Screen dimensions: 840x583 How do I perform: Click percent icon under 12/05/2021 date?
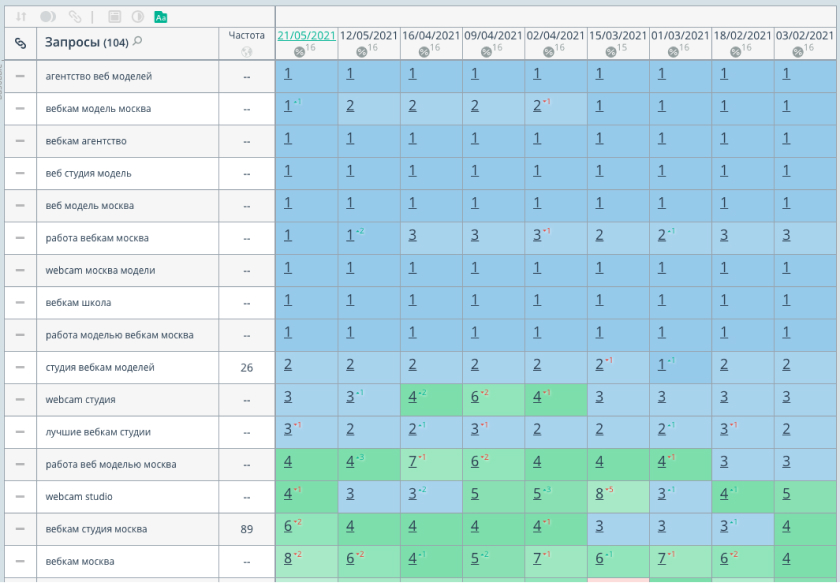(x=361, y=51)
